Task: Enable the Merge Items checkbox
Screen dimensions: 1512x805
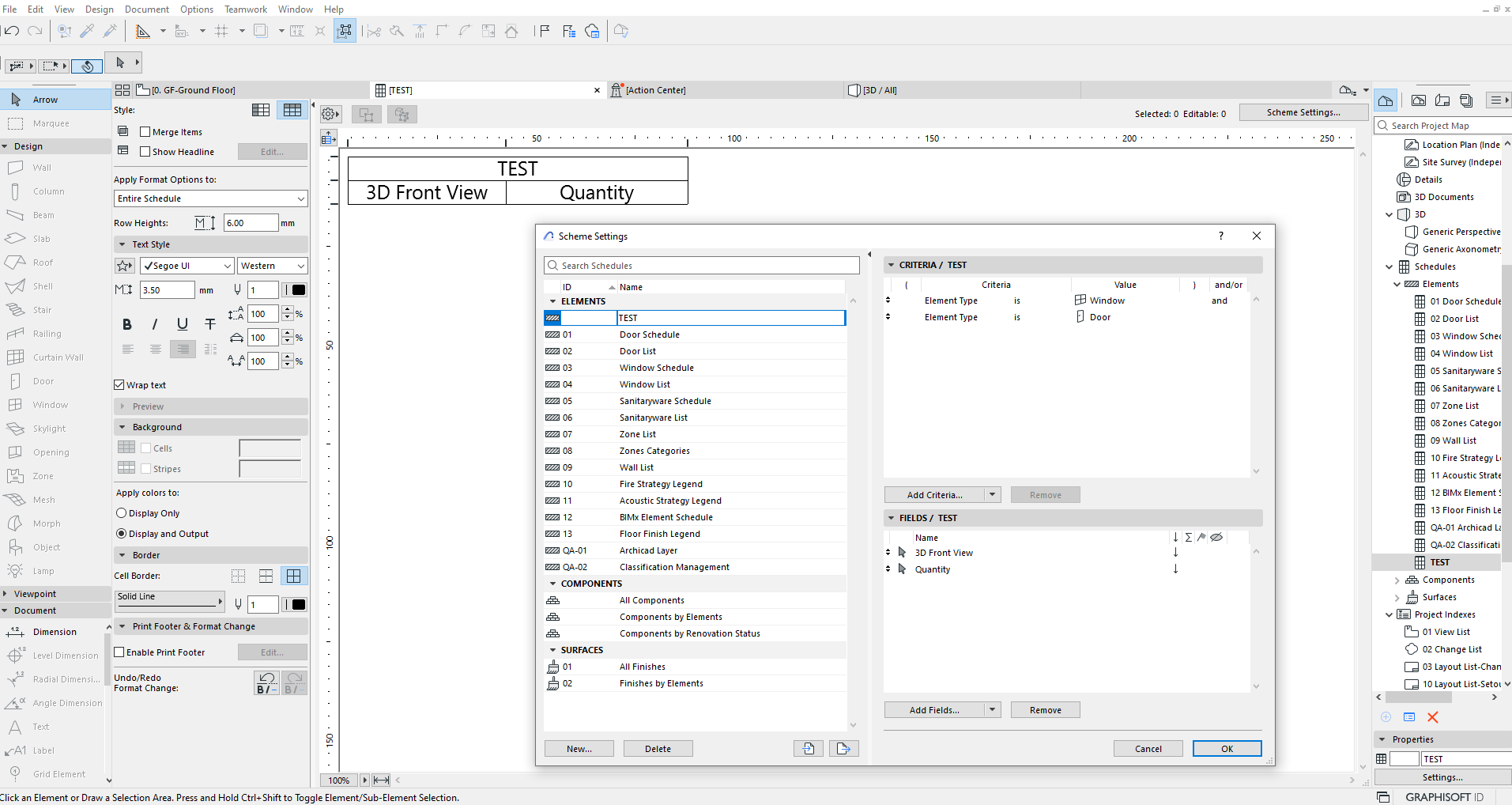Action: (145, 132)
